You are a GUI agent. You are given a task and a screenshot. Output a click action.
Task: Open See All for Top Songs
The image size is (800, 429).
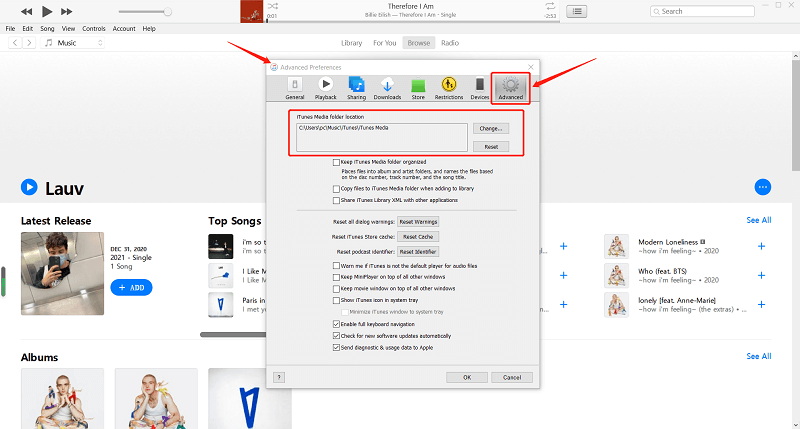pos(759,220)
